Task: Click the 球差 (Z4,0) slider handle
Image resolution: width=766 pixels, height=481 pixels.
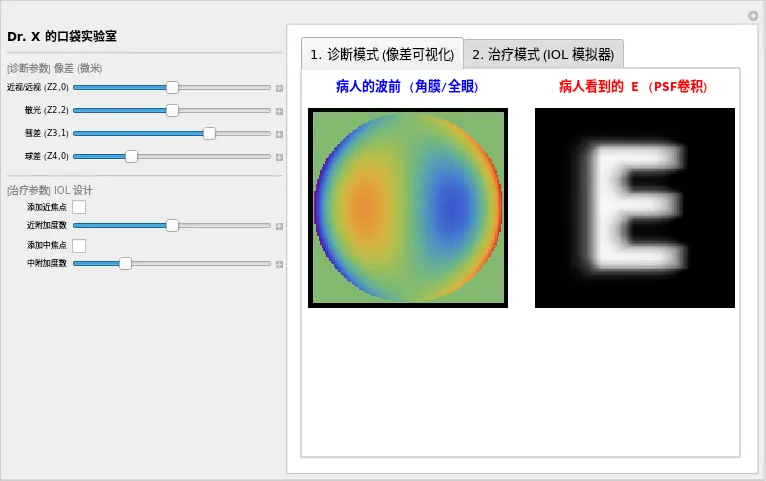Action: coord(131,157)
